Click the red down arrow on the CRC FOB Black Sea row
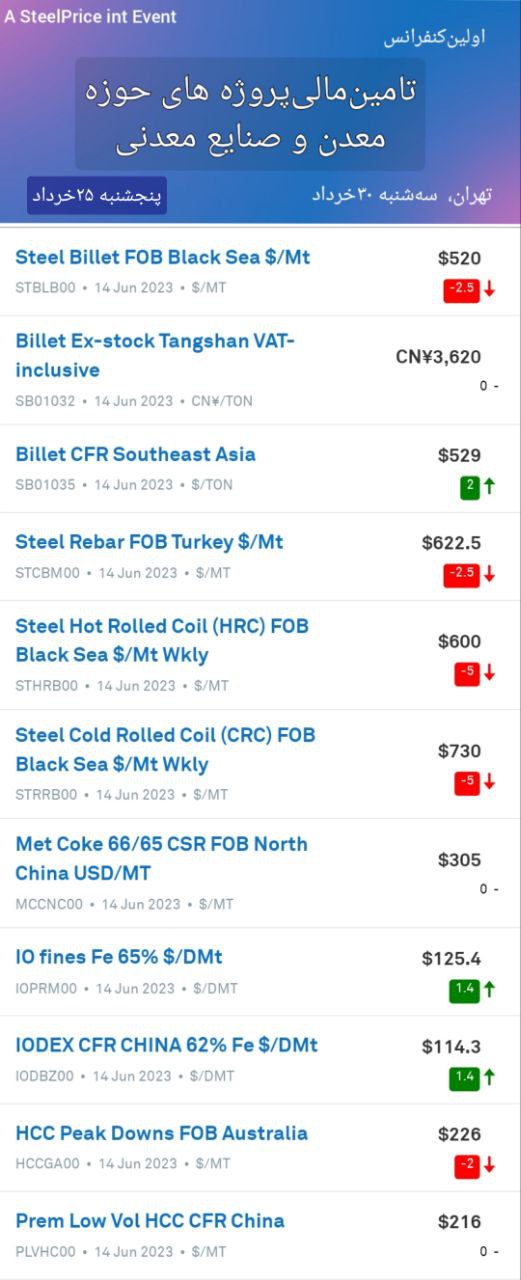Viewport: 521px width, 1280px height. click(490, 782)
